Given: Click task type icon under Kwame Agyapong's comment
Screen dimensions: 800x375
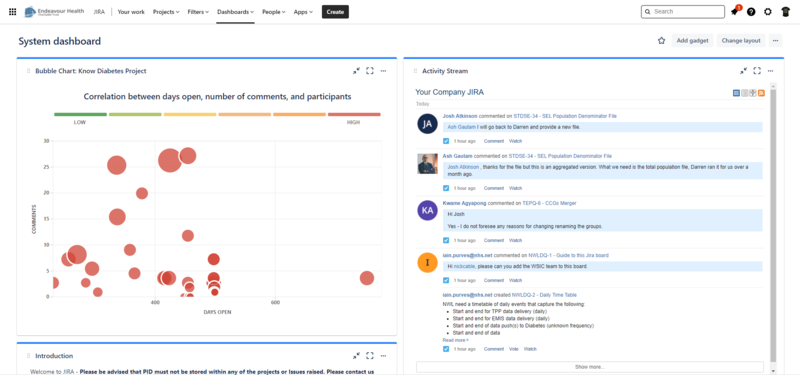Looking at the screenshot, I should (x=446, y=240).
